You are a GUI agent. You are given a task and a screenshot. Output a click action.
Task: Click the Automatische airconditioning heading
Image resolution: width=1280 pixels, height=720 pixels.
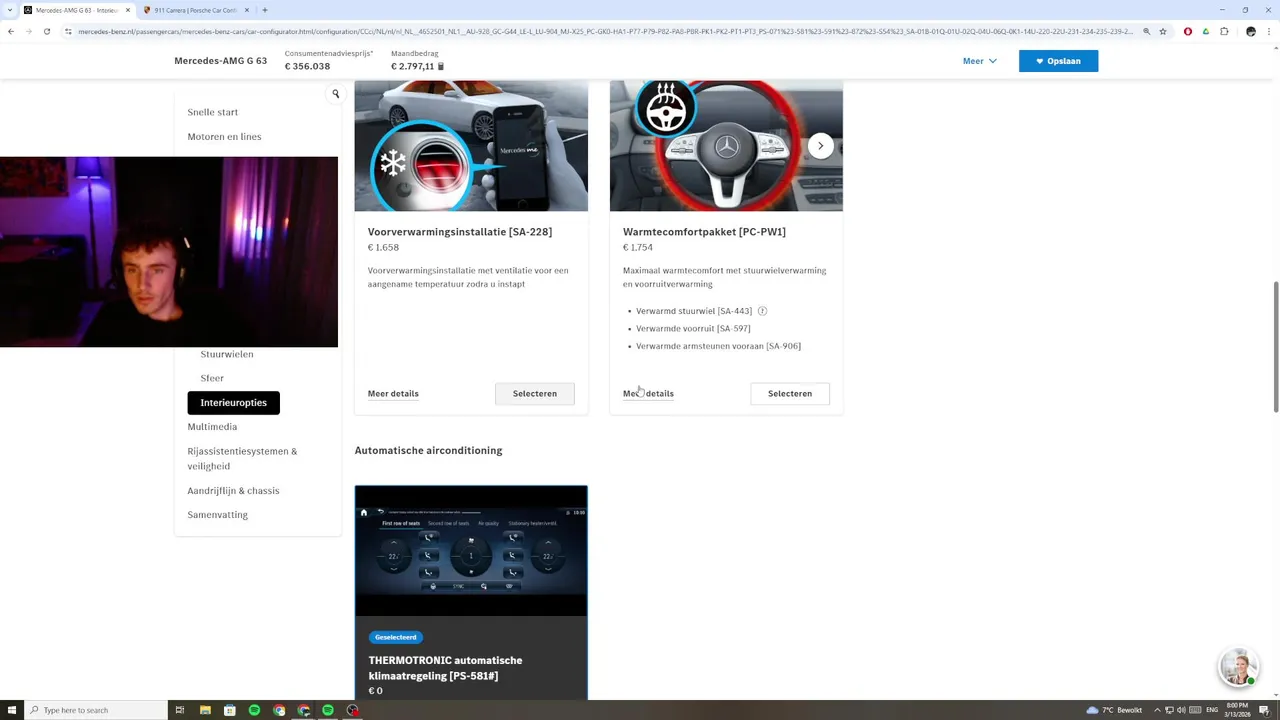428,450
